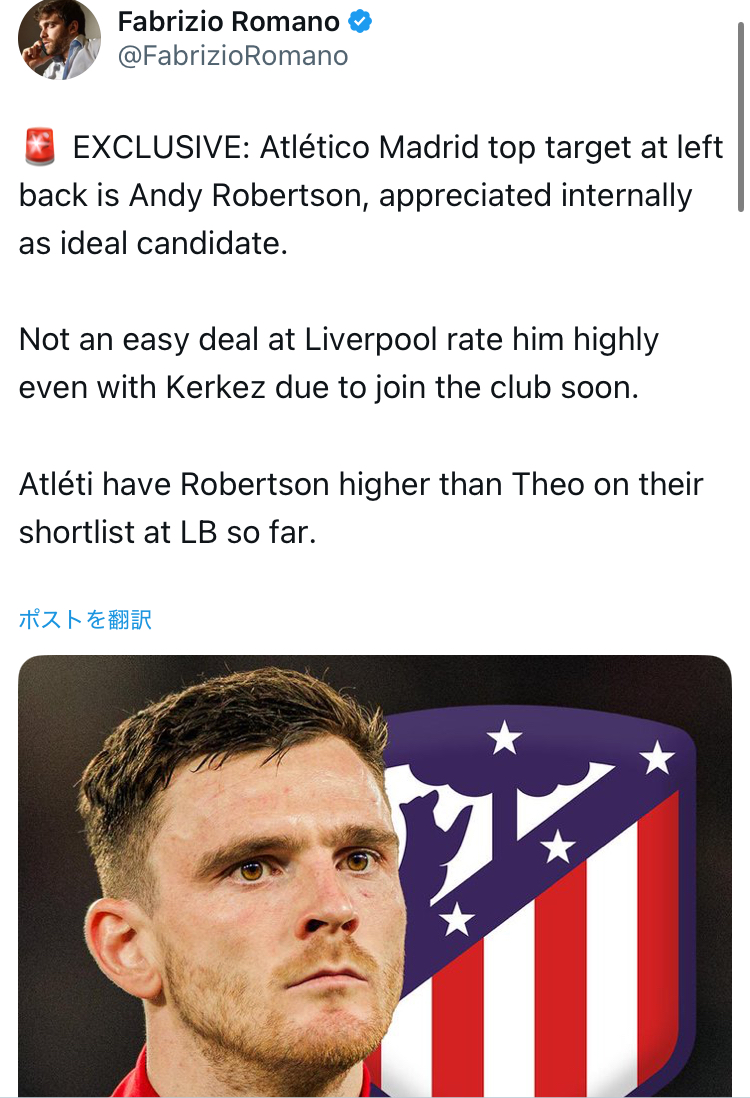Open Fabrizio Romano's profile avatar
Viewport: 750px width, 1098px height.
click(x=59, y=39)
